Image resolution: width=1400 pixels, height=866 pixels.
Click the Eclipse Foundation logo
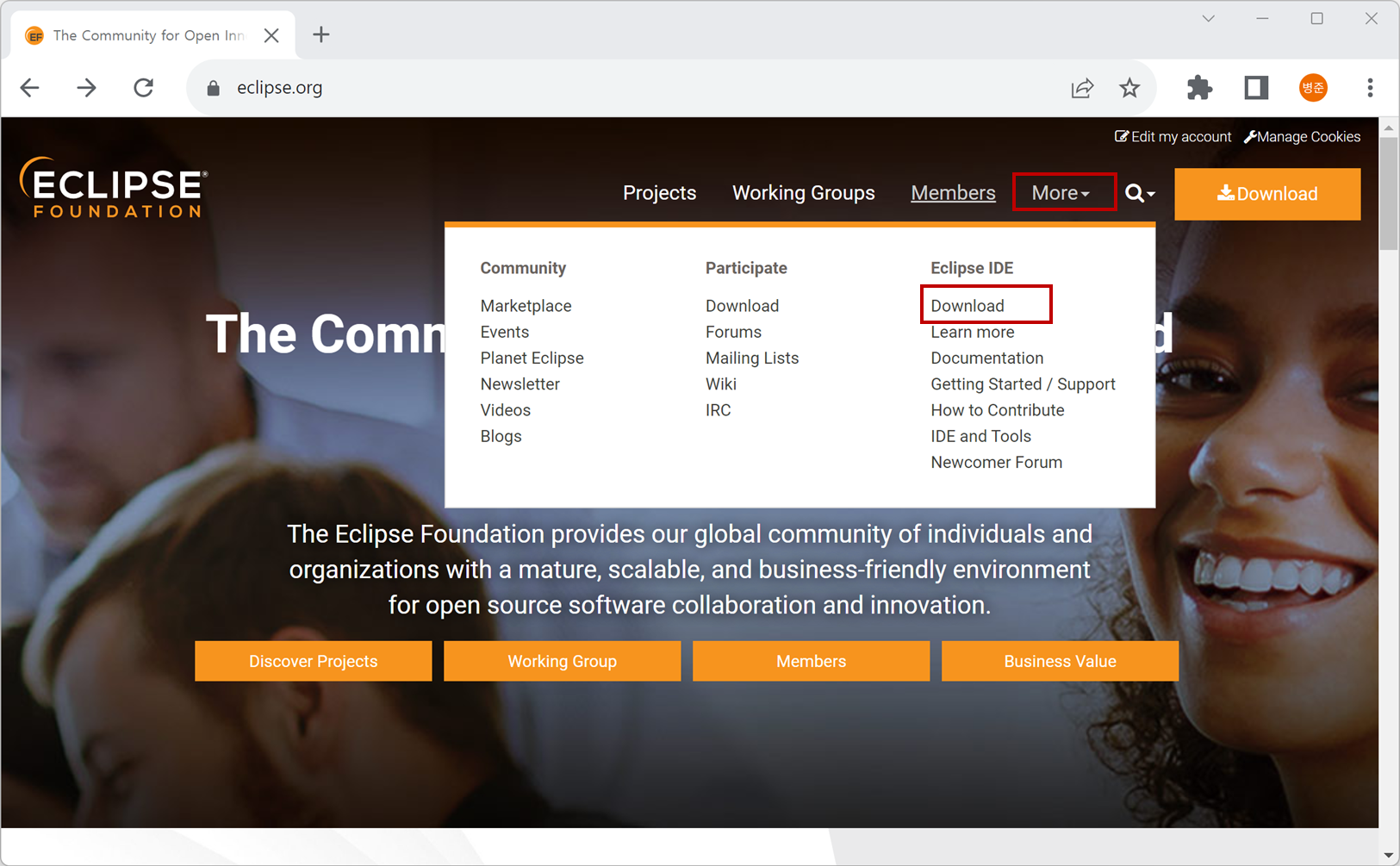[114, 187]
